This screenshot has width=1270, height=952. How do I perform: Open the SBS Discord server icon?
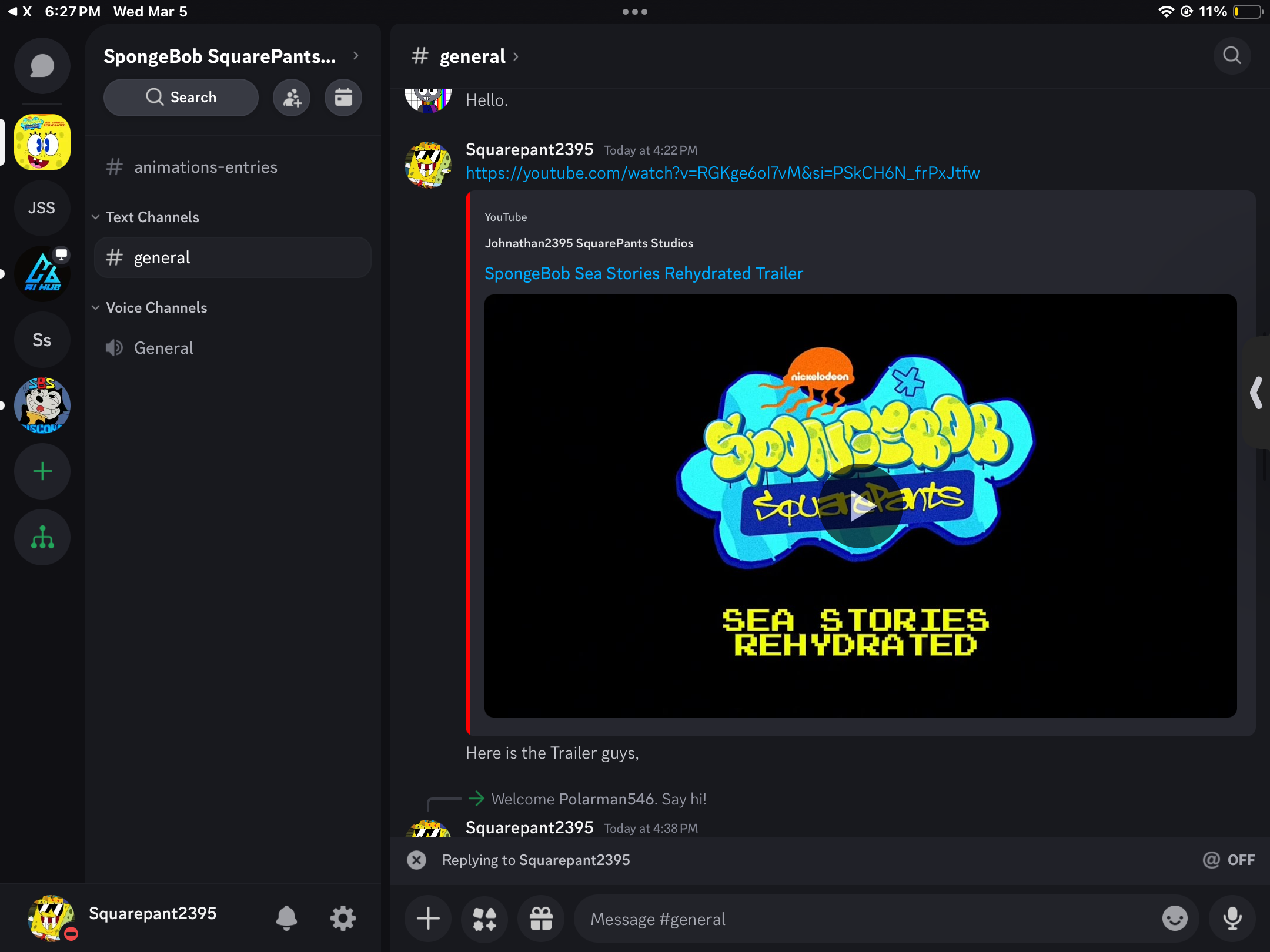(42, 405)
